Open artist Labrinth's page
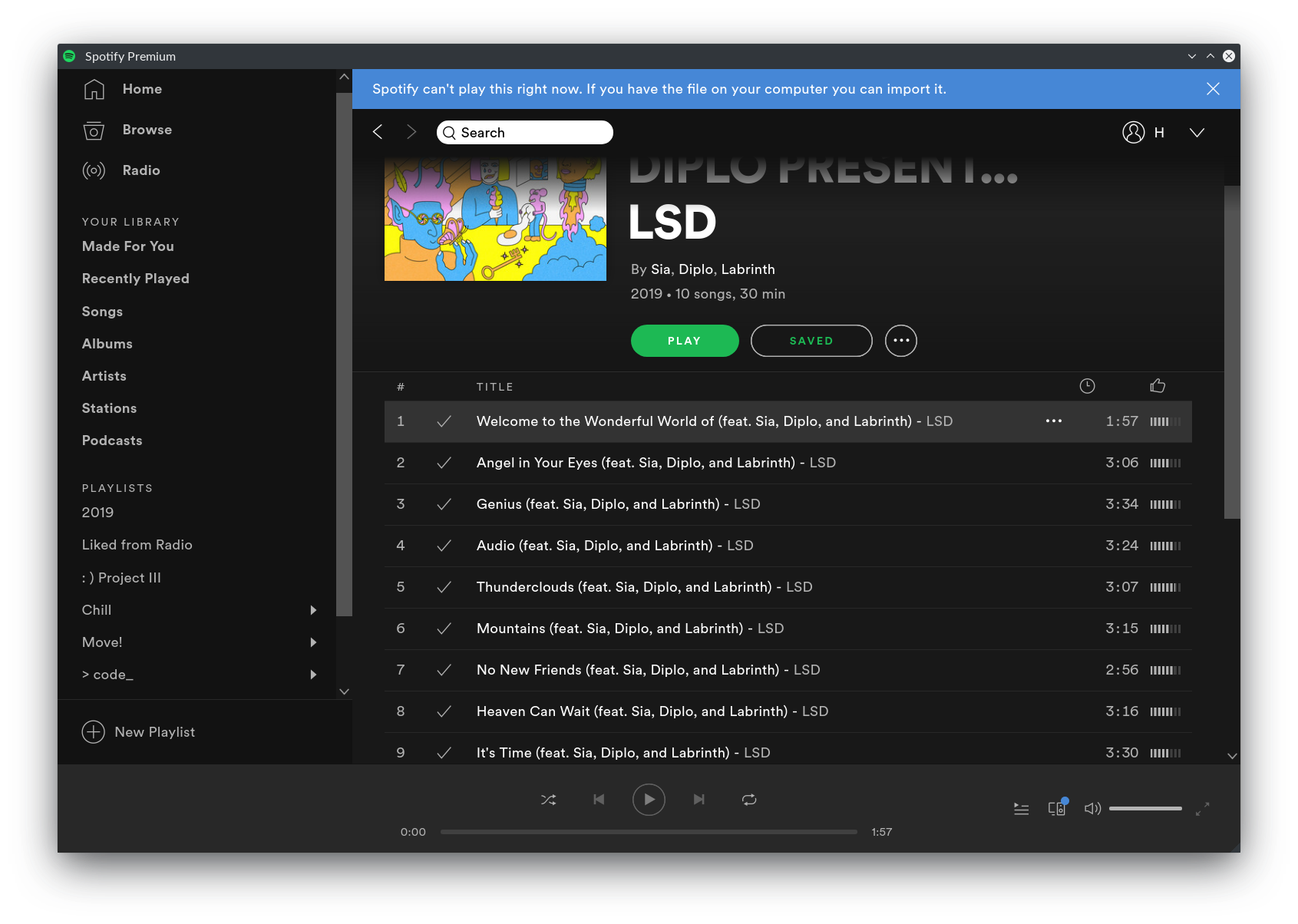Screen dimensions: 1298x924 pyautogui.click(x=748, y=269)
